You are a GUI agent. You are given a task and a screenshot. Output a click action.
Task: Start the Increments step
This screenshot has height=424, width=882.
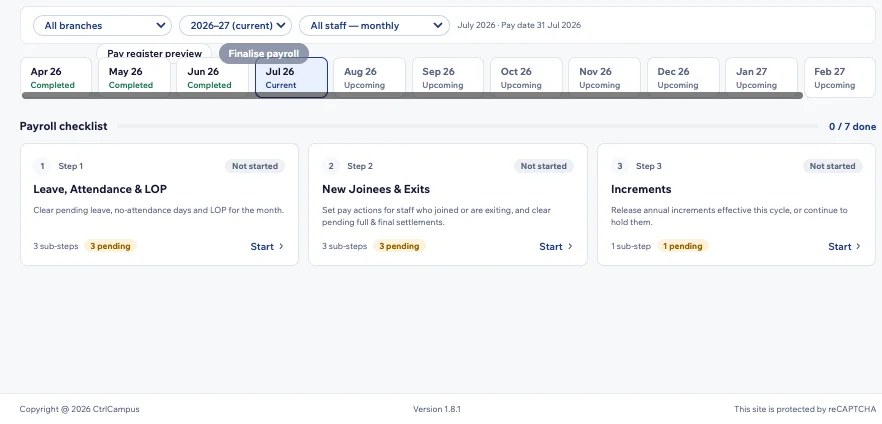(845, 246)
